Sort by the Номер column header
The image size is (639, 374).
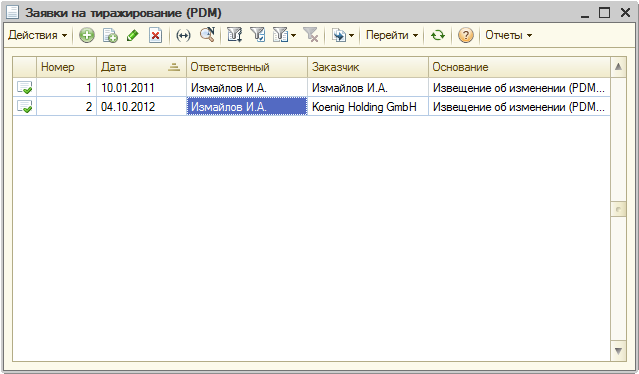66,67
